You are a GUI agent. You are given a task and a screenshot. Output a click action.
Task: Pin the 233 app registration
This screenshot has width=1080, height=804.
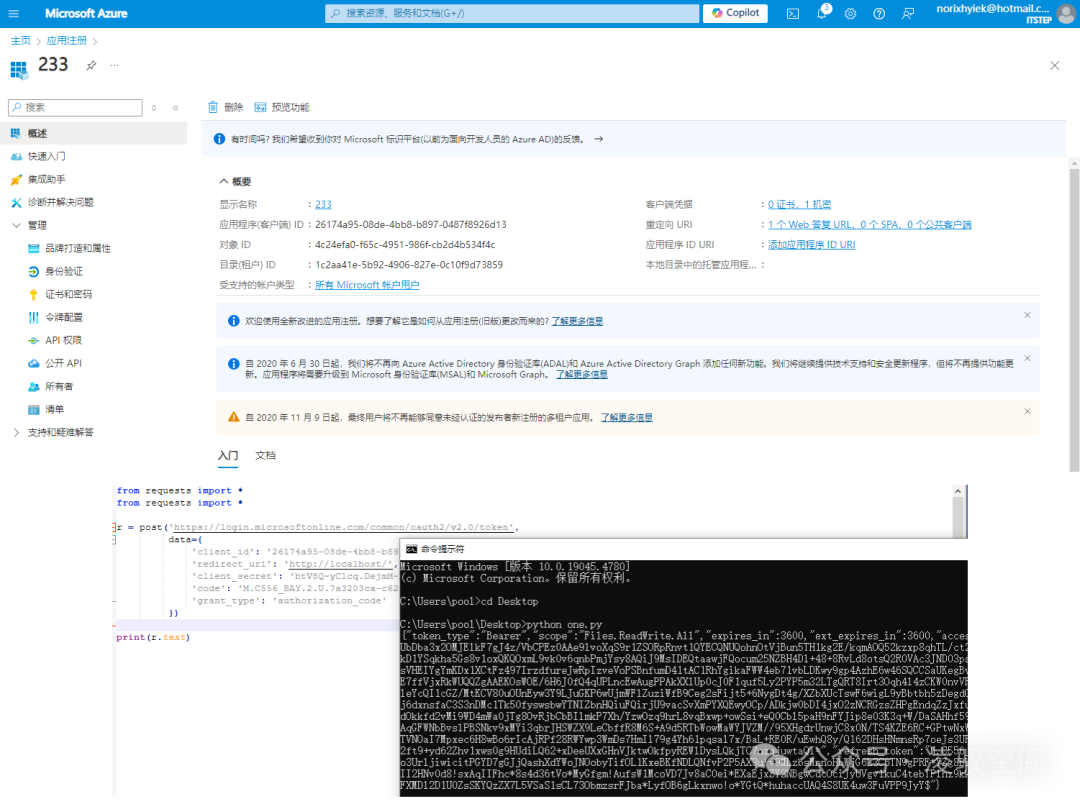[91, 65]
